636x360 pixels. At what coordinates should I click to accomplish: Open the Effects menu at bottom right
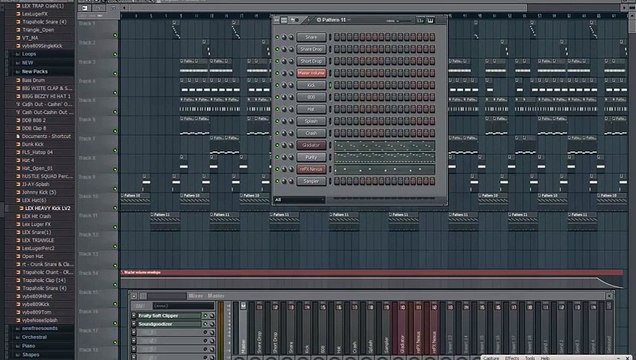[512, 358]
